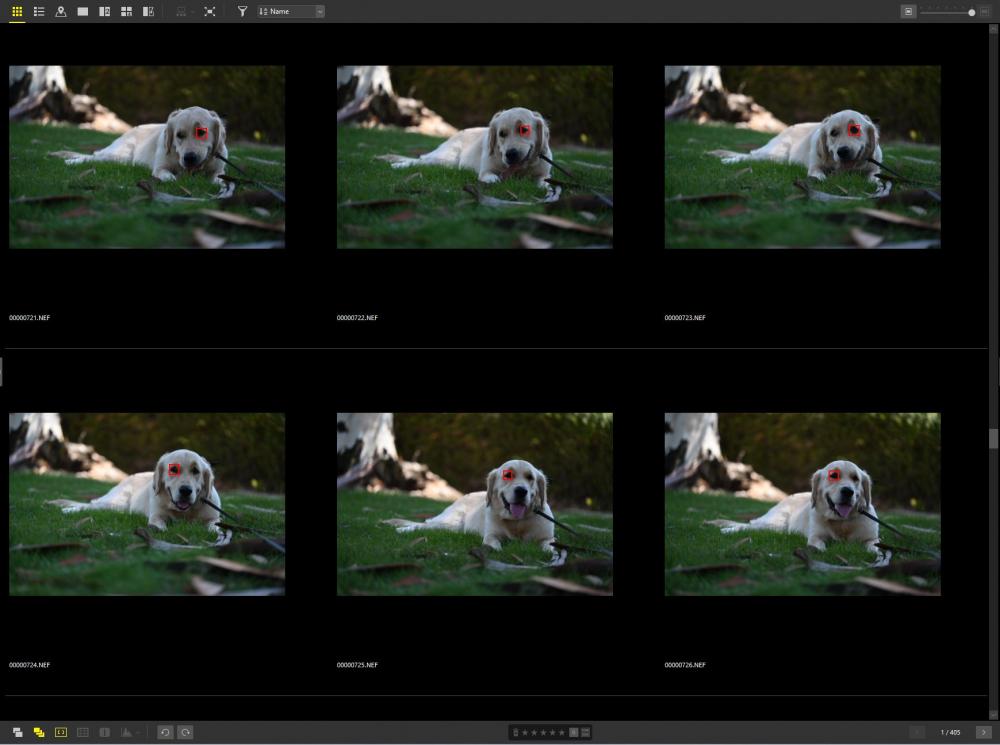
Task: Open the filter bar
Action: (242, 11)
